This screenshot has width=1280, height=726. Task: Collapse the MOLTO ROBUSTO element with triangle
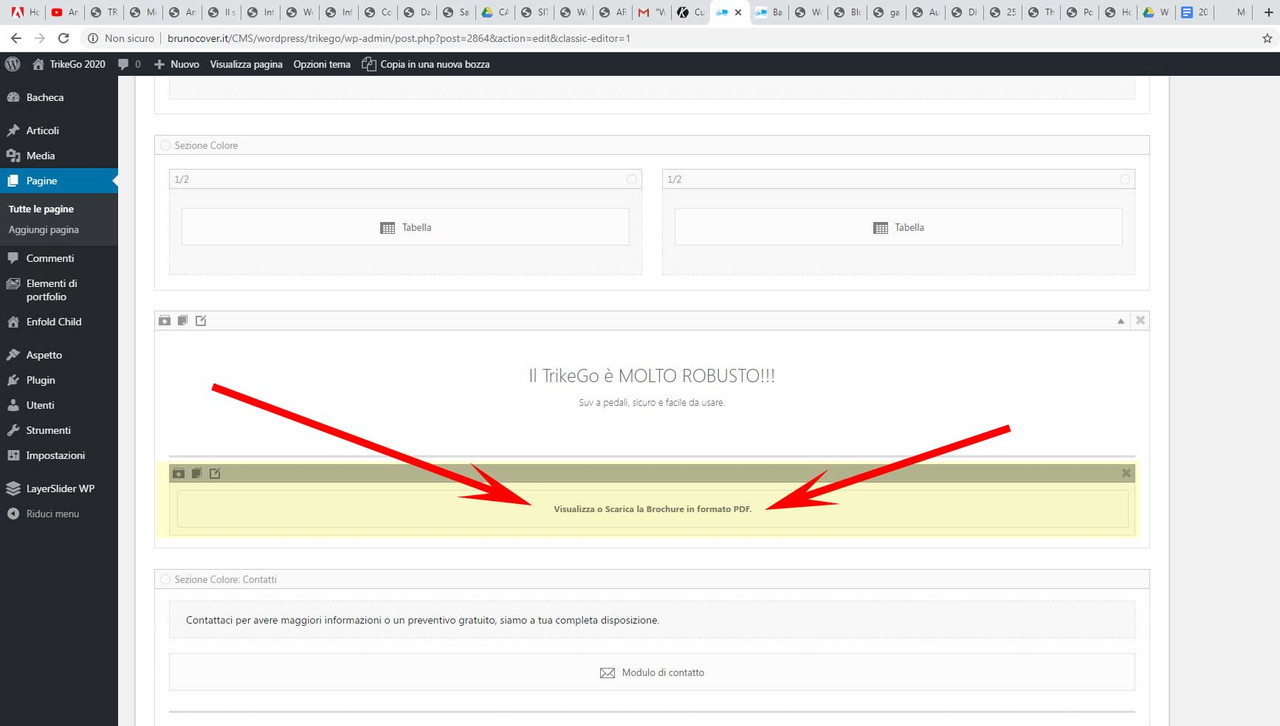[x=1121, y=321]
